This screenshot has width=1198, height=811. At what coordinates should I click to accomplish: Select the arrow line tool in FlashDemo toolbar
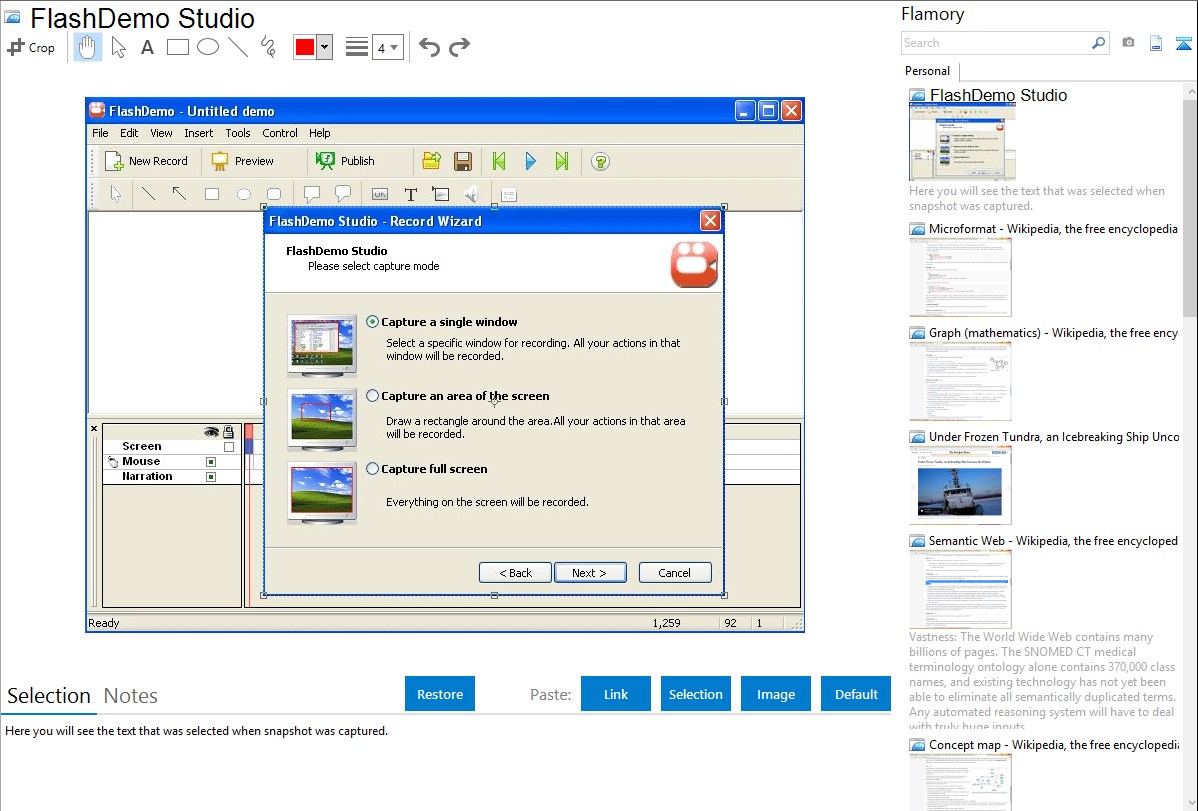(179, 194)
